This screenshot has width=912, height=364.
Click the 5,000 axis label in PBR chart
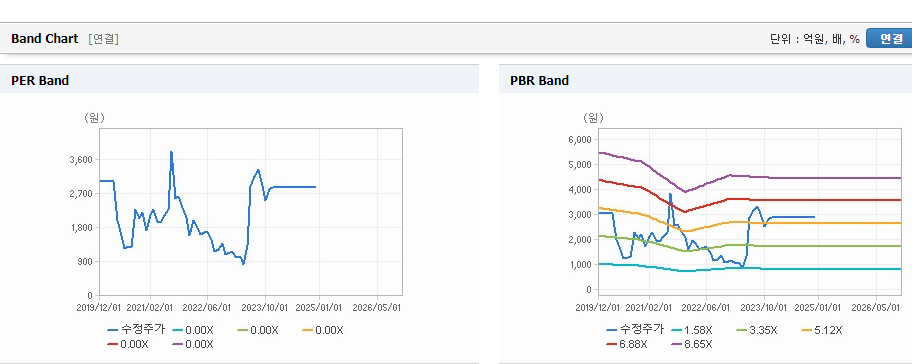coord(579,165)
